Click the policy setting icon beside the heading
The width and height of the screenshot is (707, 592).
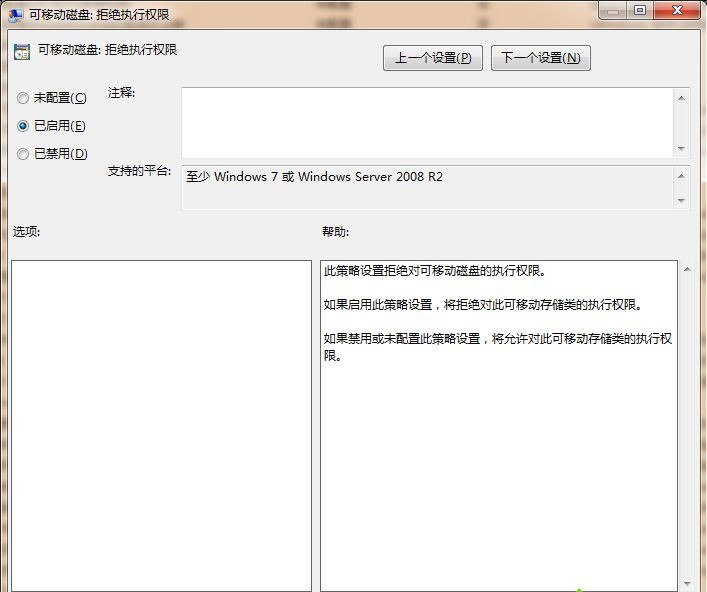pos(22,52)
